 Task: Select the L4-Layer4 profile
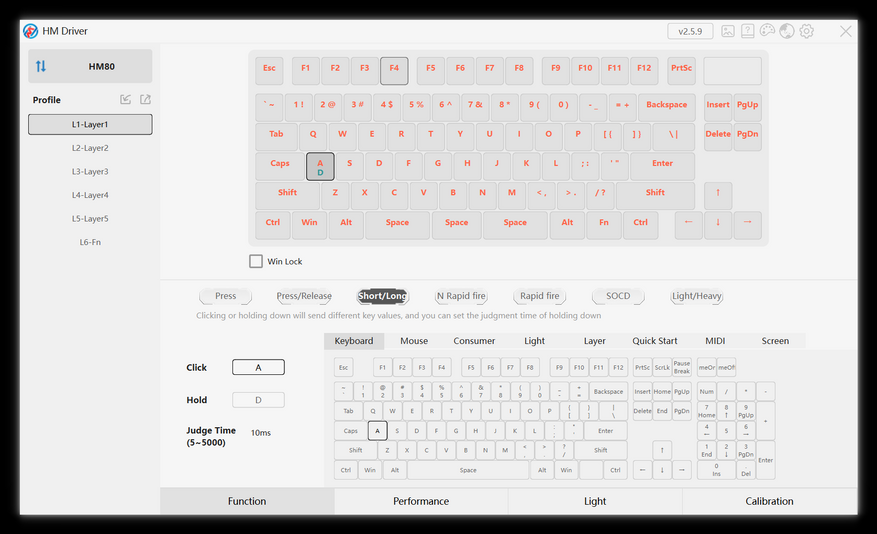90,195
